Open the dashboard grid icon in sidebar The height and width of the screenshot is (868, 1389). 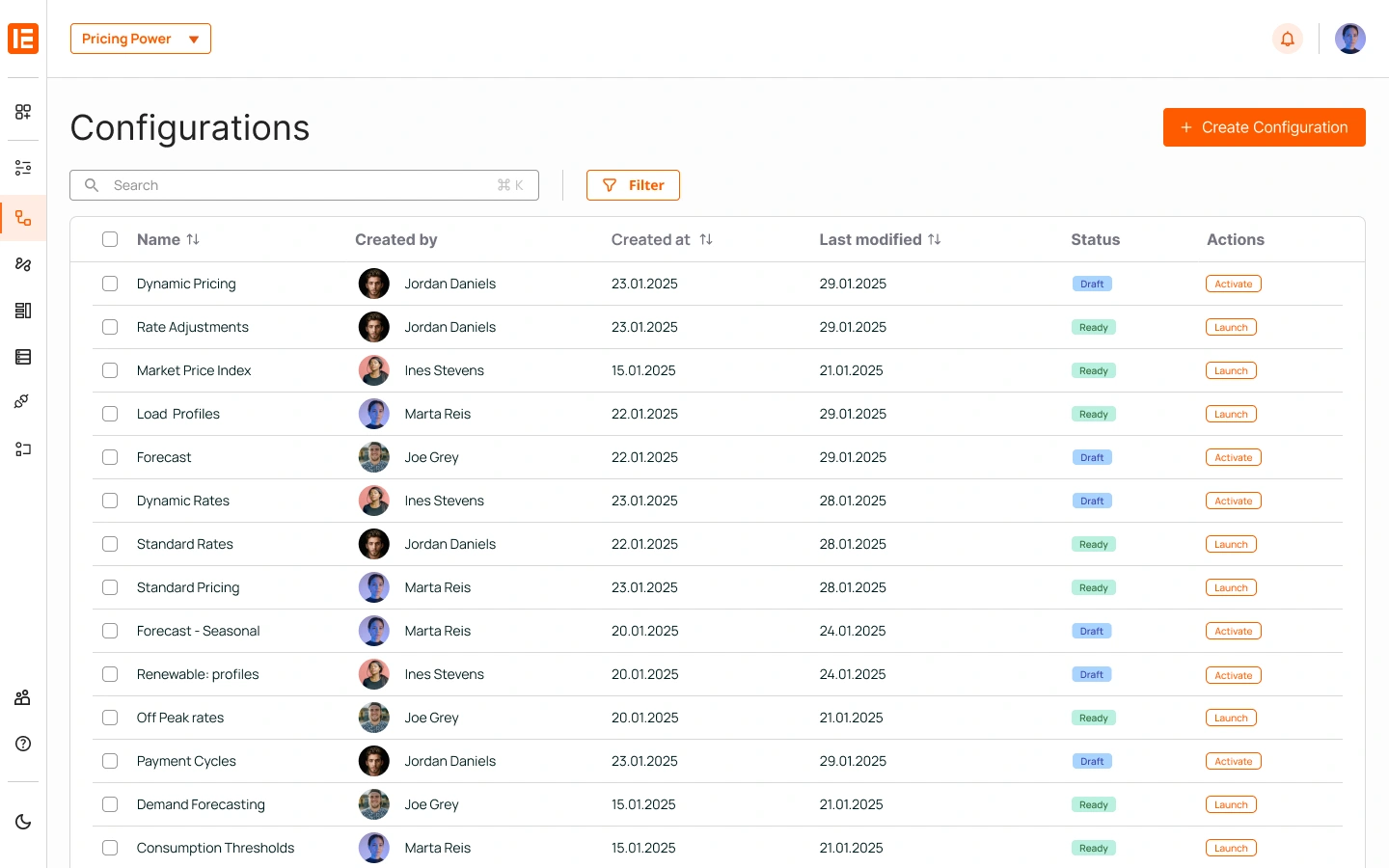tap(23, 112)
